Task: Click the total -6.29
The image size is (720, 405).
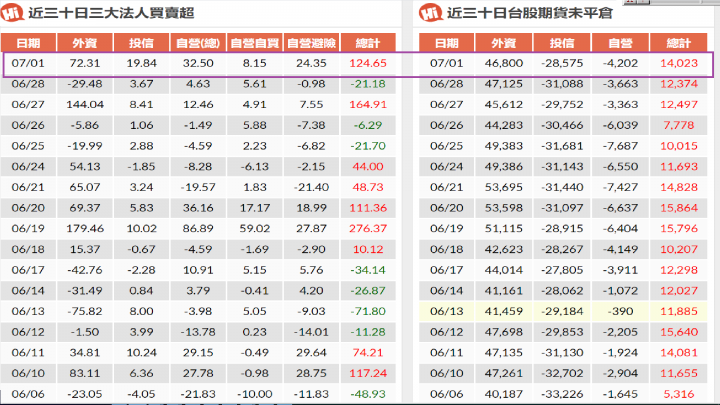Action: 368,125
